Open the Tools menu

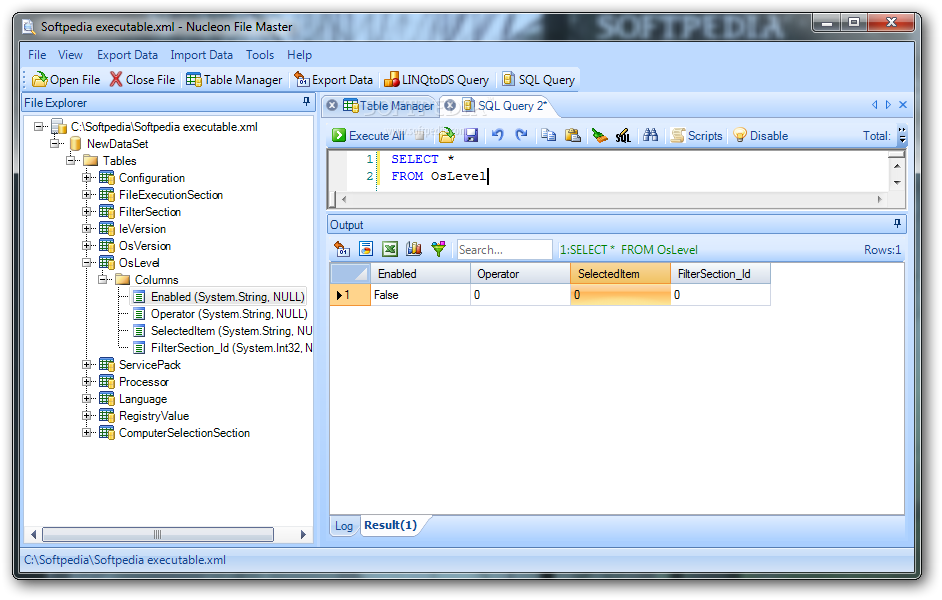pyautogui.click(x=260, y=55)
